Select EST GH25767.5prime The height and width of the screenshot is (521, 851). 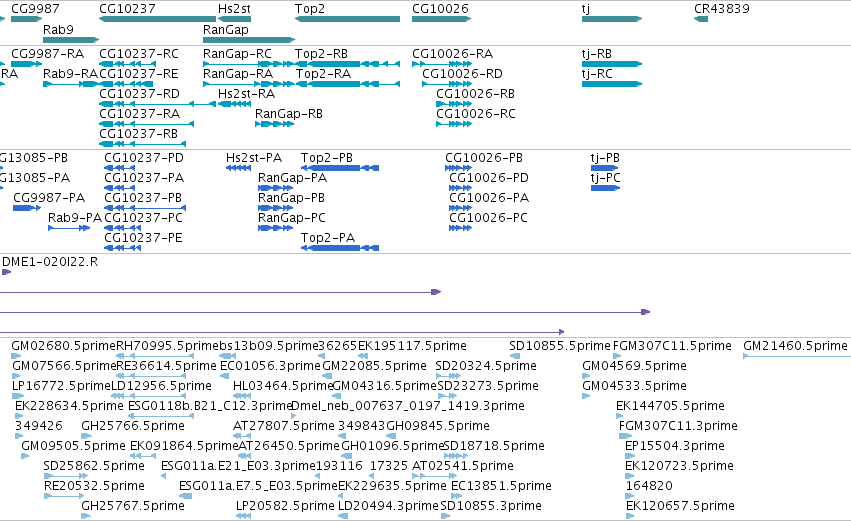point(86,517)
